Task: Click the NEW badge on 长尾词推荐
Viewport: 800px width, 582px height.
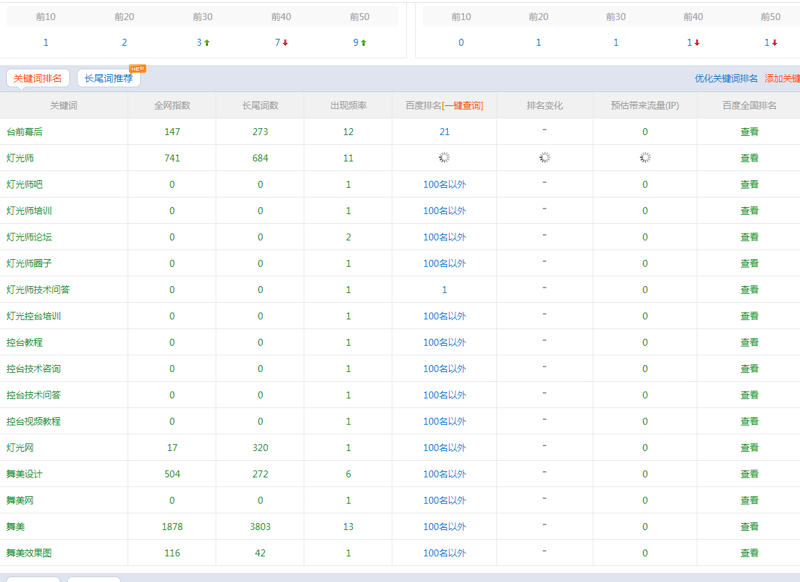Action: coord(138,68)
